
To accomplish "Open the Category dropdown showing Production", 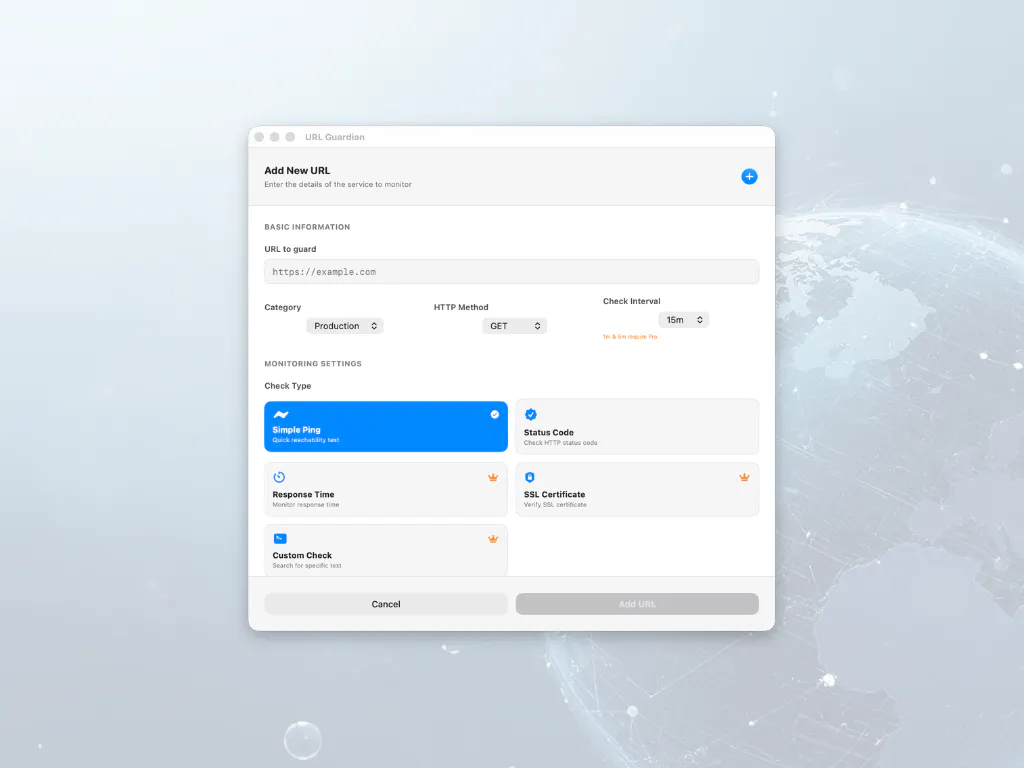I will (x=345, y=326).
